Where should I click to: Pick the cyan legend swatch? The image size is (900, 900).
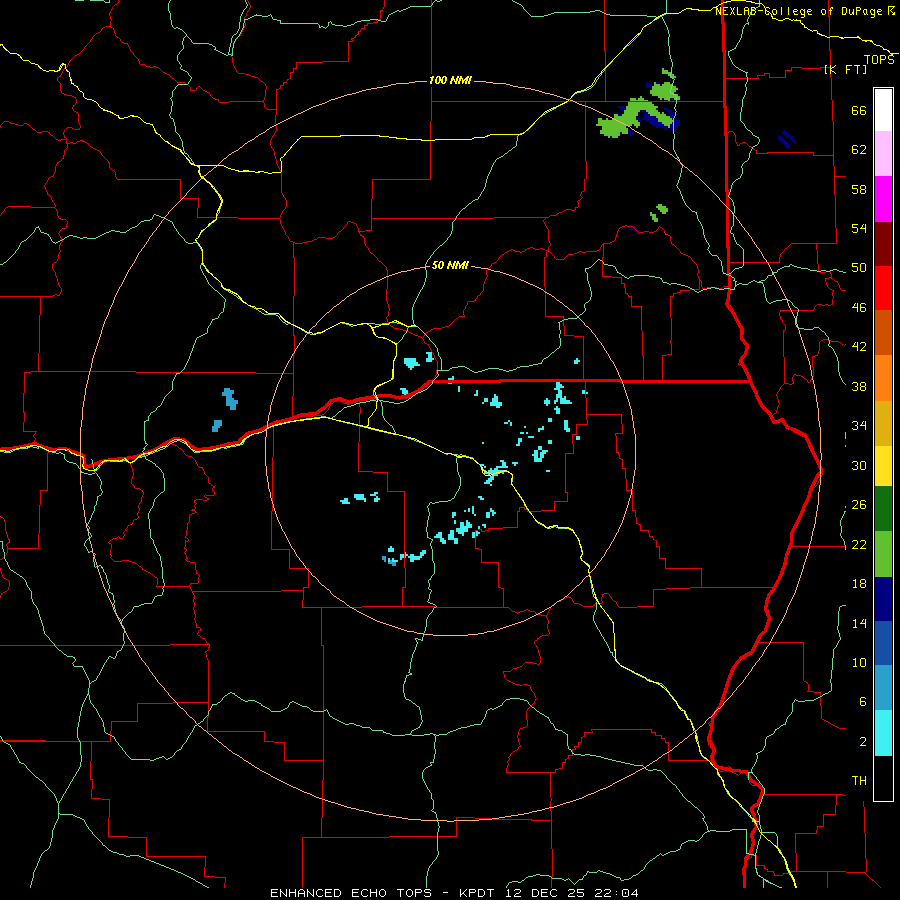tap(883, 733)
